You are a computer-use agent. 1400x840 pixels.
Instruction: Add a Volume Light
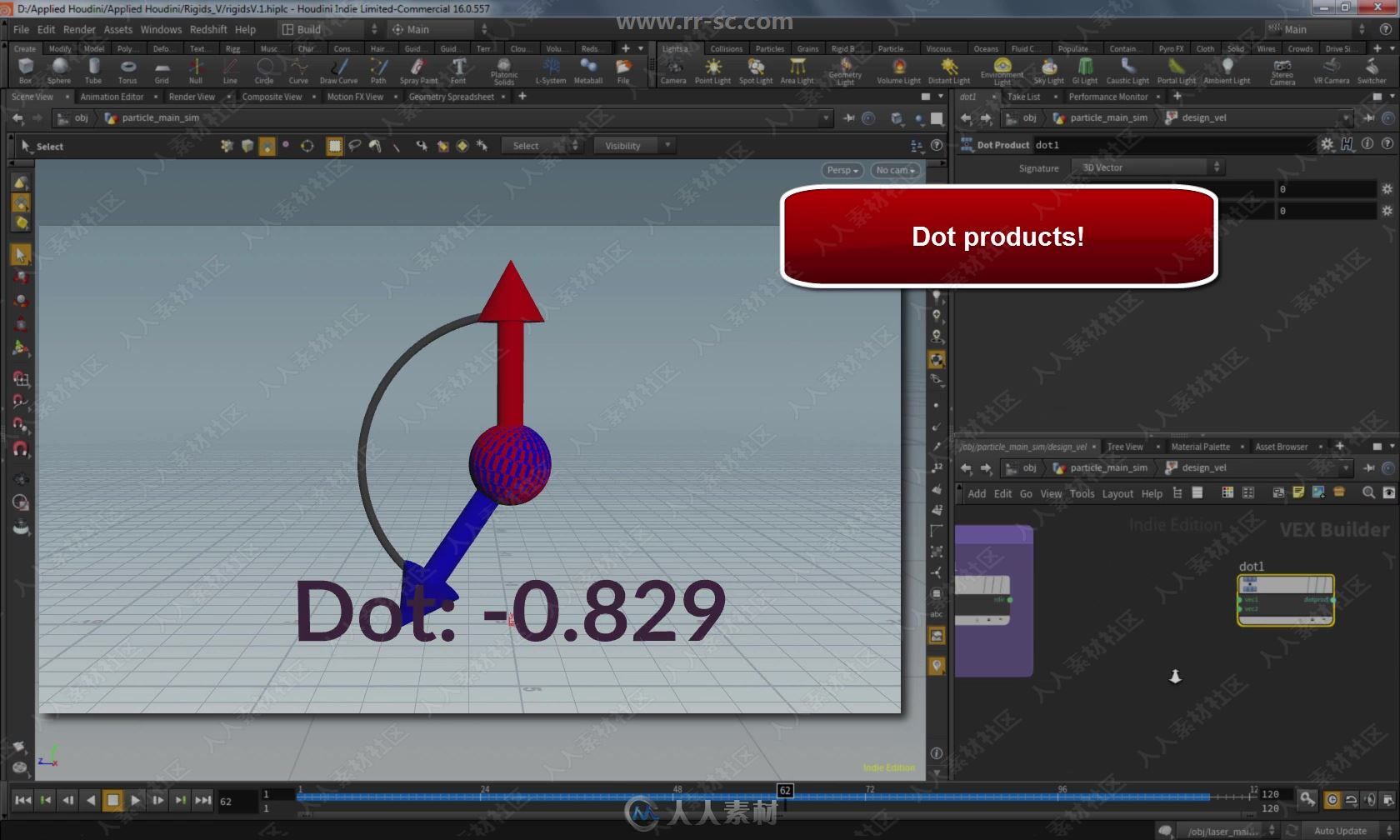(x=898, y=71)
